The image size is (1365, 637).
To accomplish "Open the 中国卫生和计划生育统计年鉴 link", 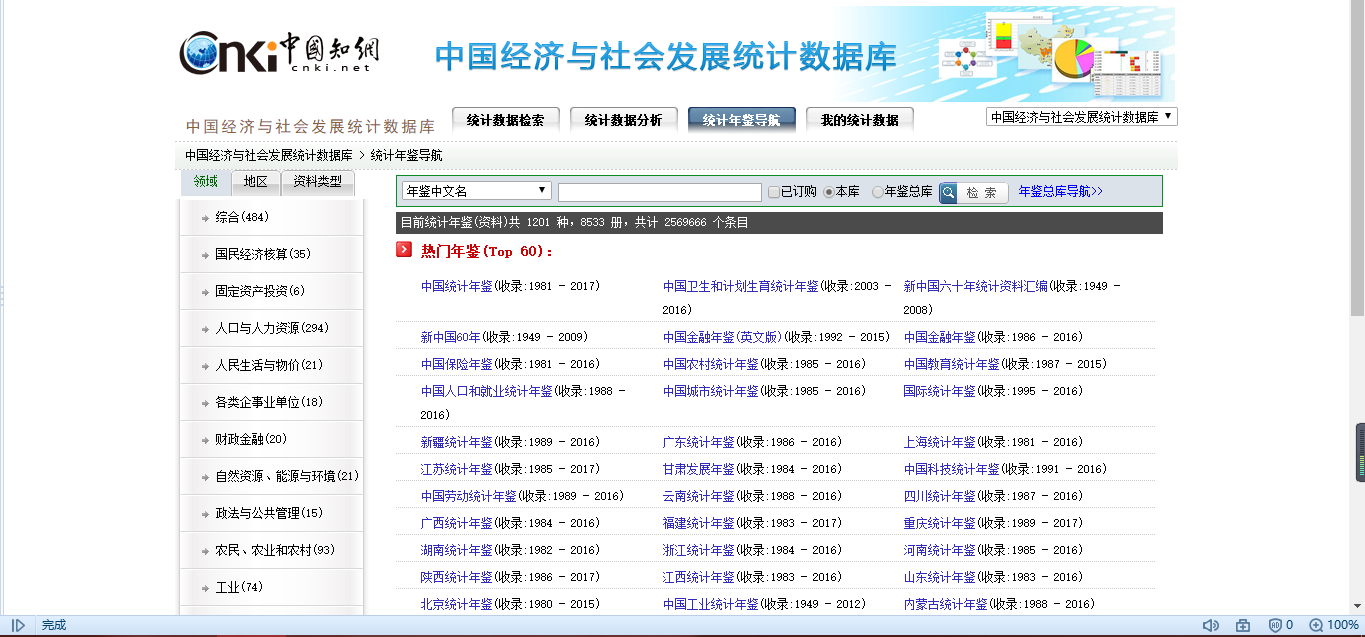I will (x=741, y=286).
